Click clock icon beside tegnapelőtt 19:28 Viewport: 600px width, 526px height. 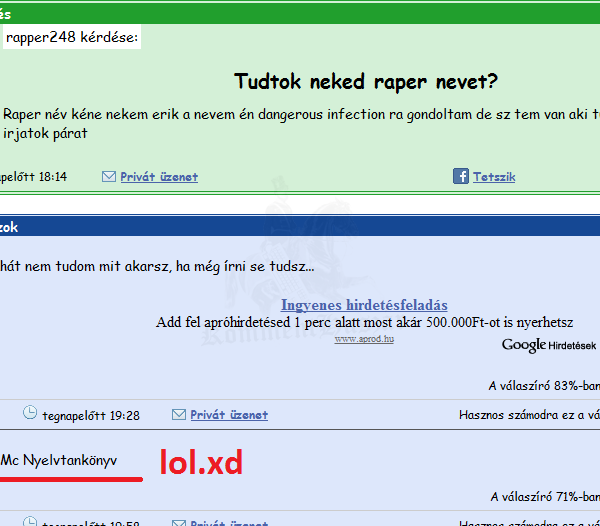[x=30, y=412]
